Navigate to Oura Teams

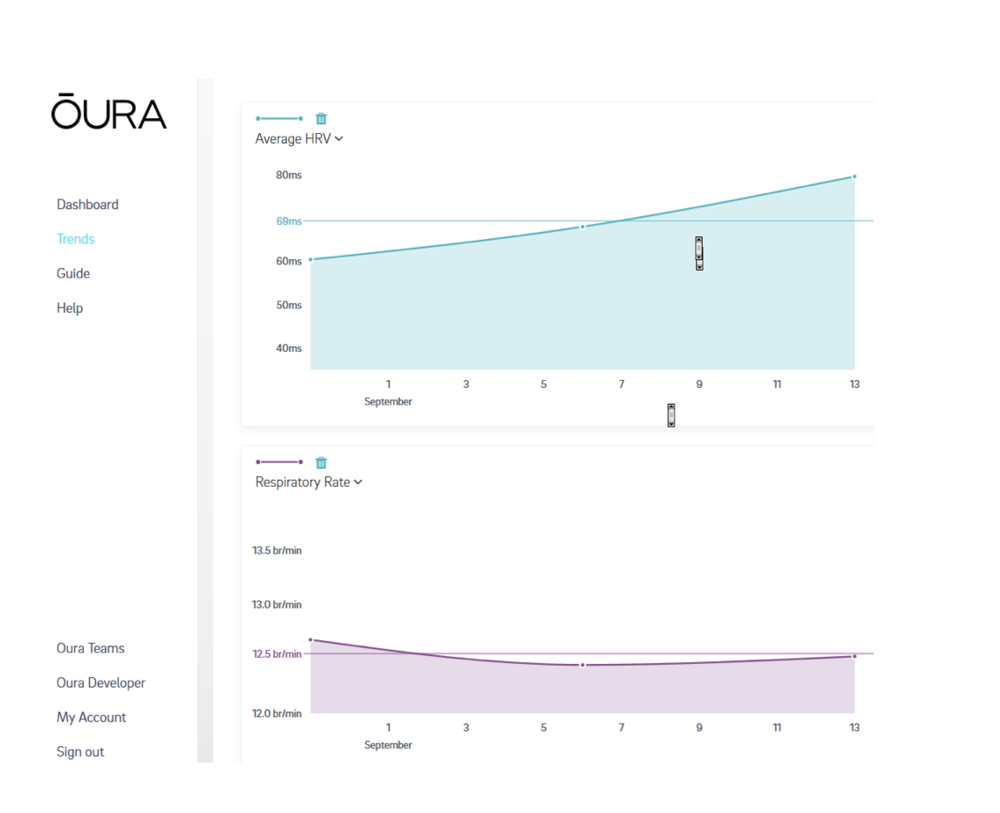(x=90, y=648)
